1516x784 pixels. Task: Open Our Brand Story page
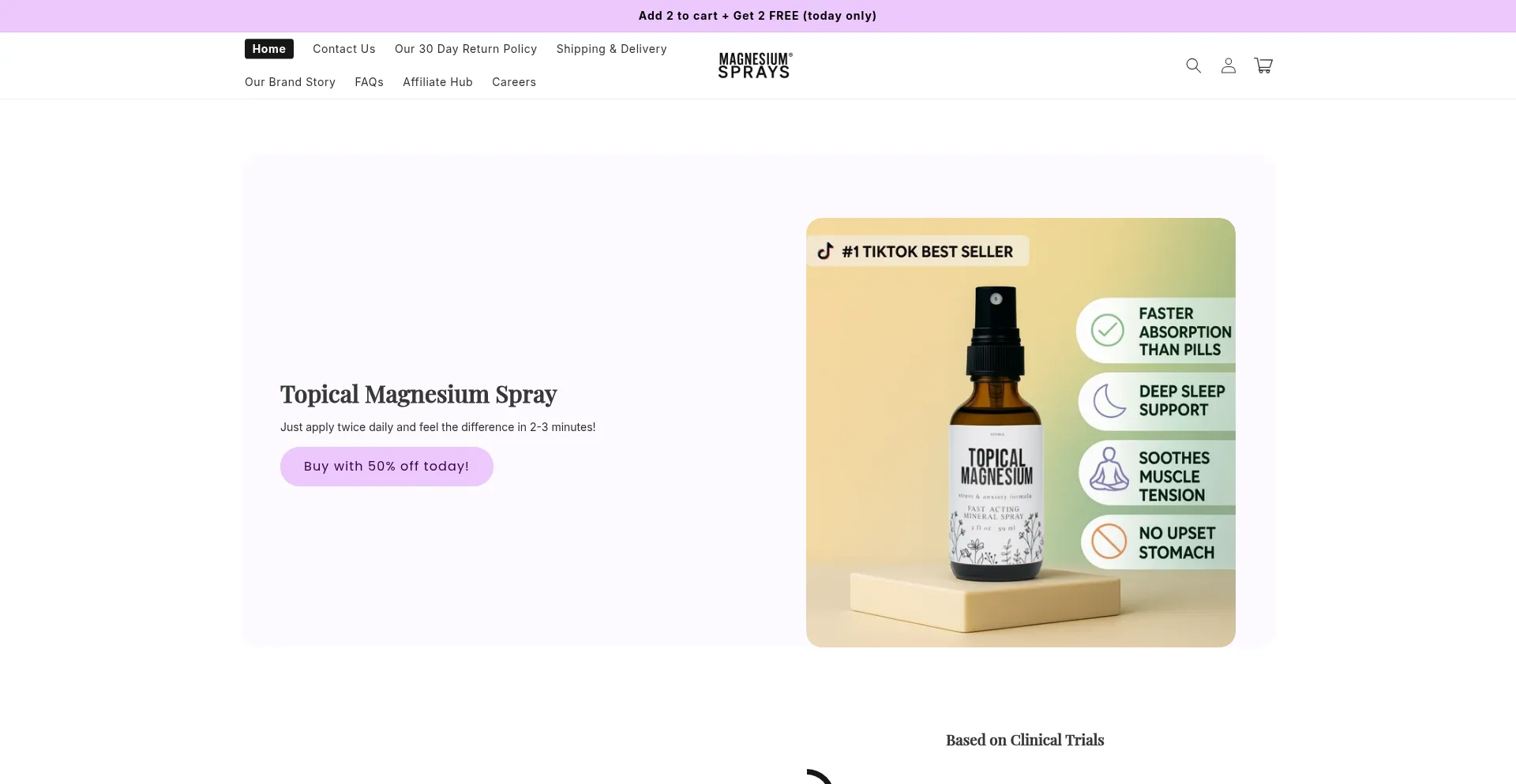(x=290, y=82)
